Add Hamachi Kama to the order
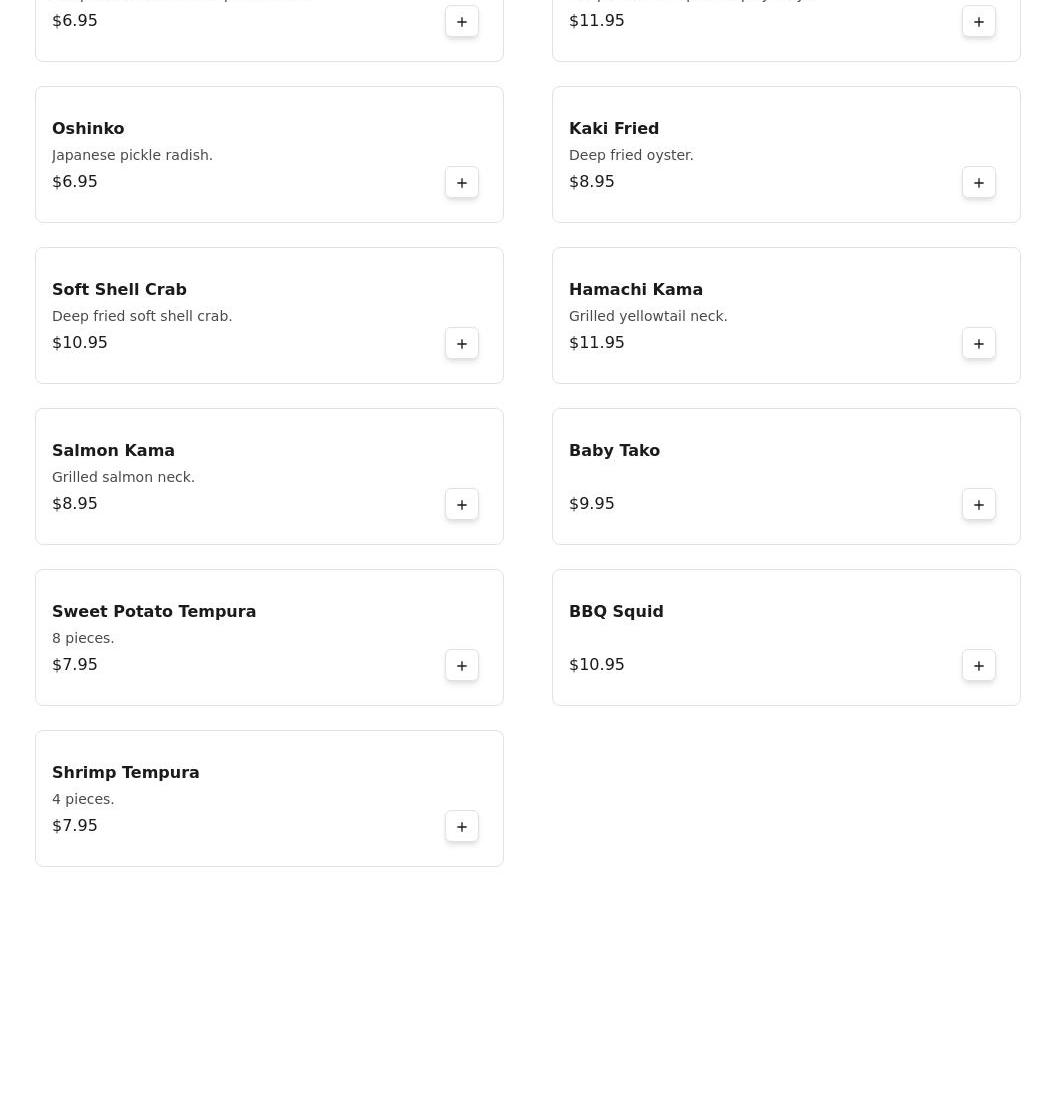The image size is (1050, 1115). [979, 344]
